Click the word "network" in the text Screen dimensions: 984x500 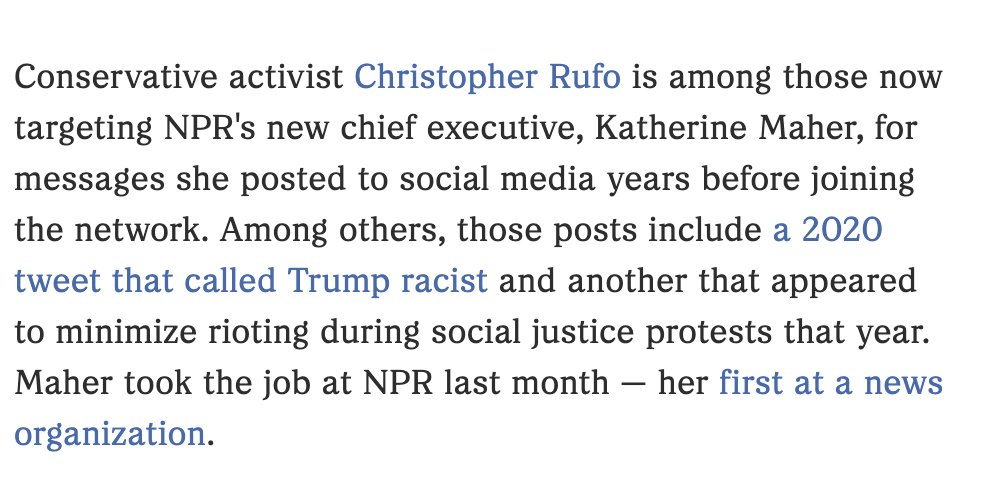tap(141, 230)
